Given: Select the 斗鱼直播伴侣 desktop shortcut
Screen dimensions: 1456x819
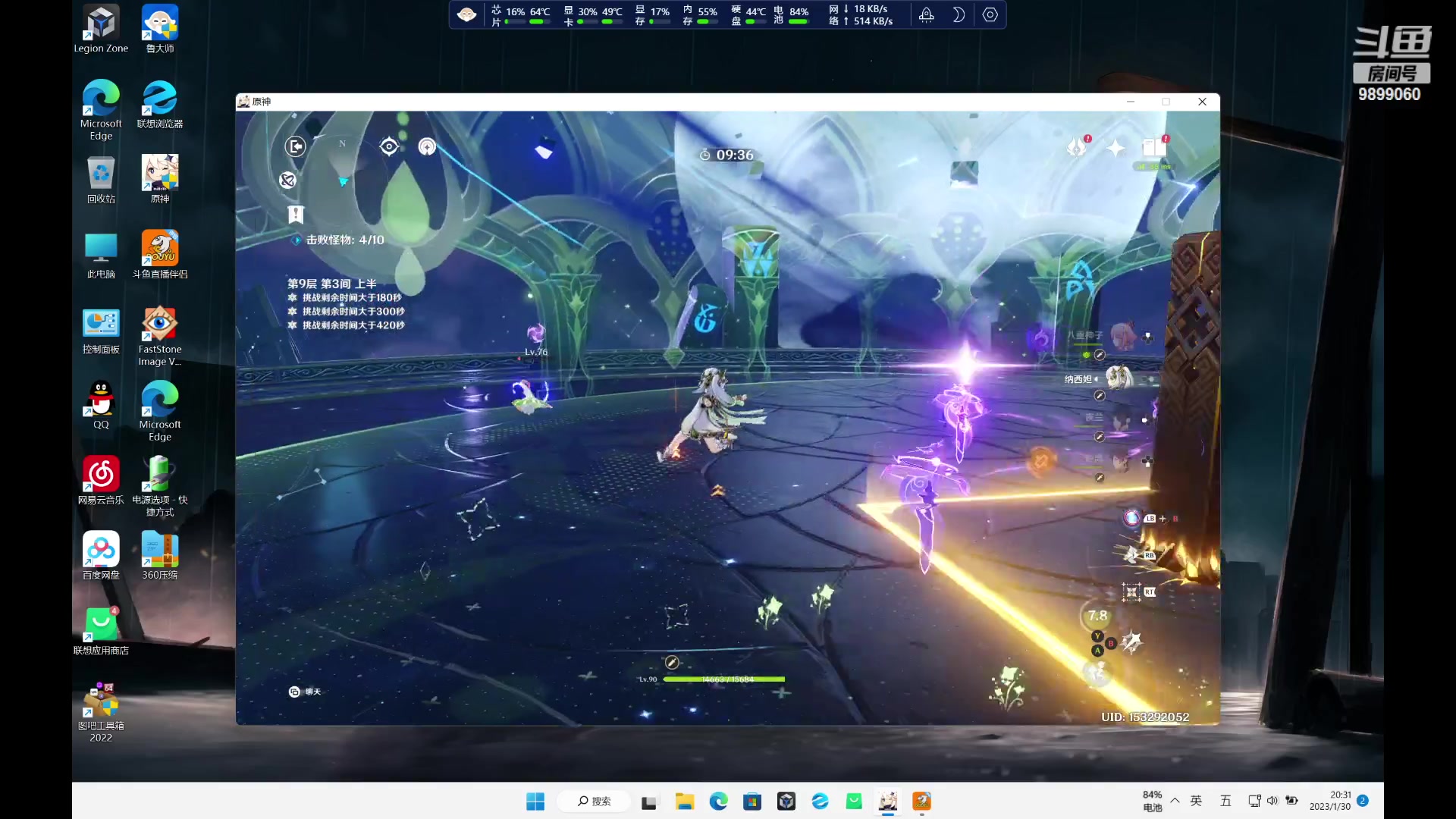Looking at the screenshot, I should (160, 255).
